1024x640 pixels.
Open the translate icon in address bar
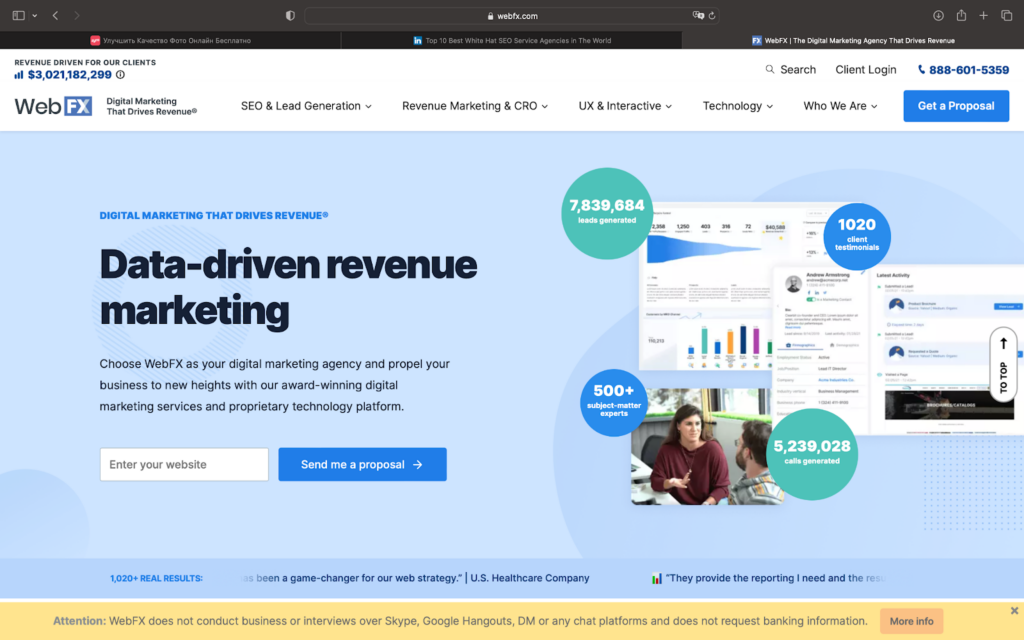[698, 16]
